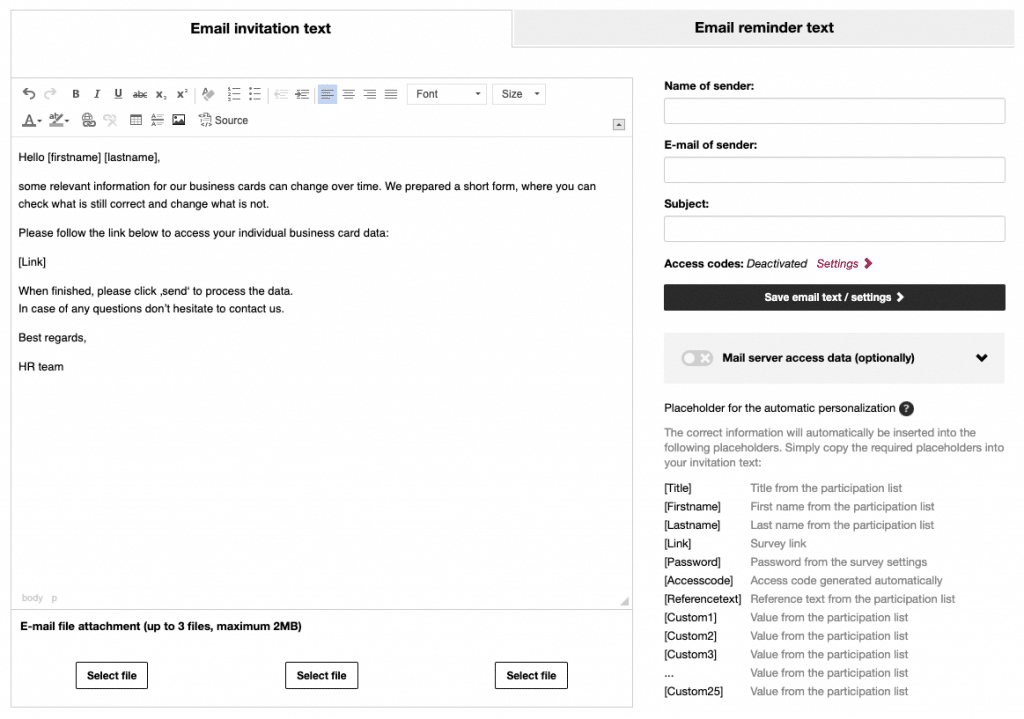
Task: Toggle underline formatting
Action: click(x=118, y=94)
